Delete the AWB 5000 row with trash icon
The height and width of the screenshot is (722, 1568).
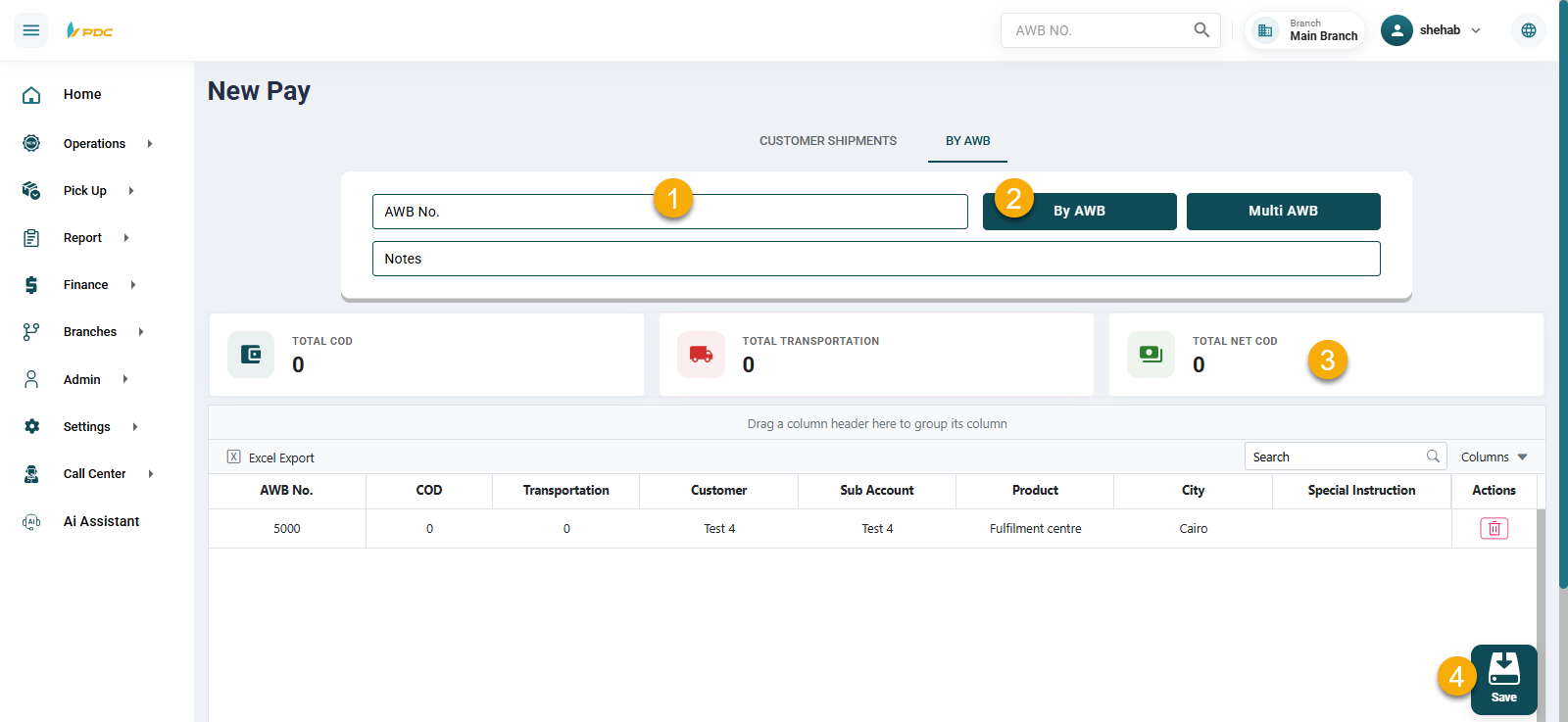point(1494,529)
